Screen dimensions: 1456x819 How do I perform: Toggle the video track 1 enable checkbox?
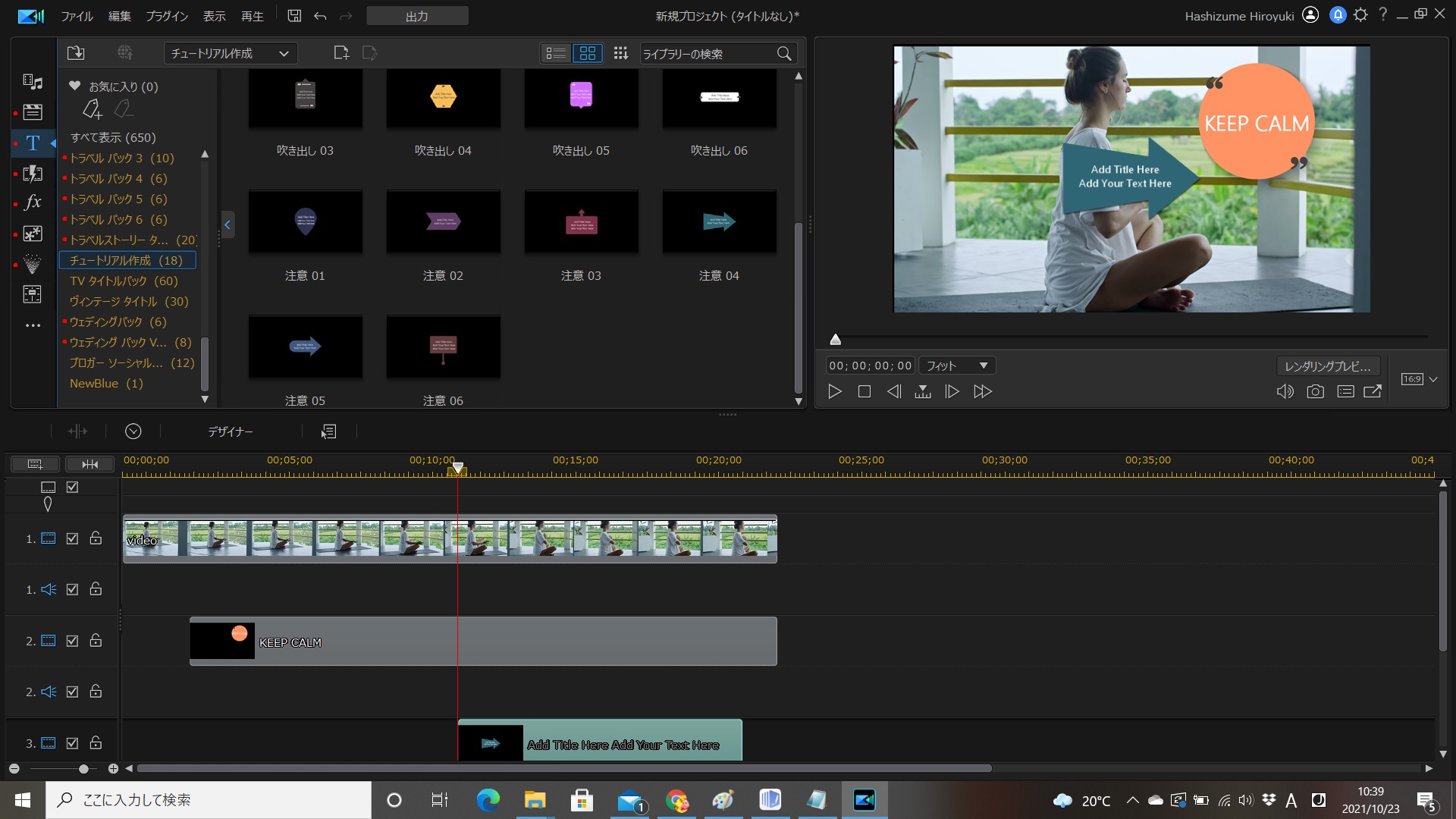coord(72,538)
